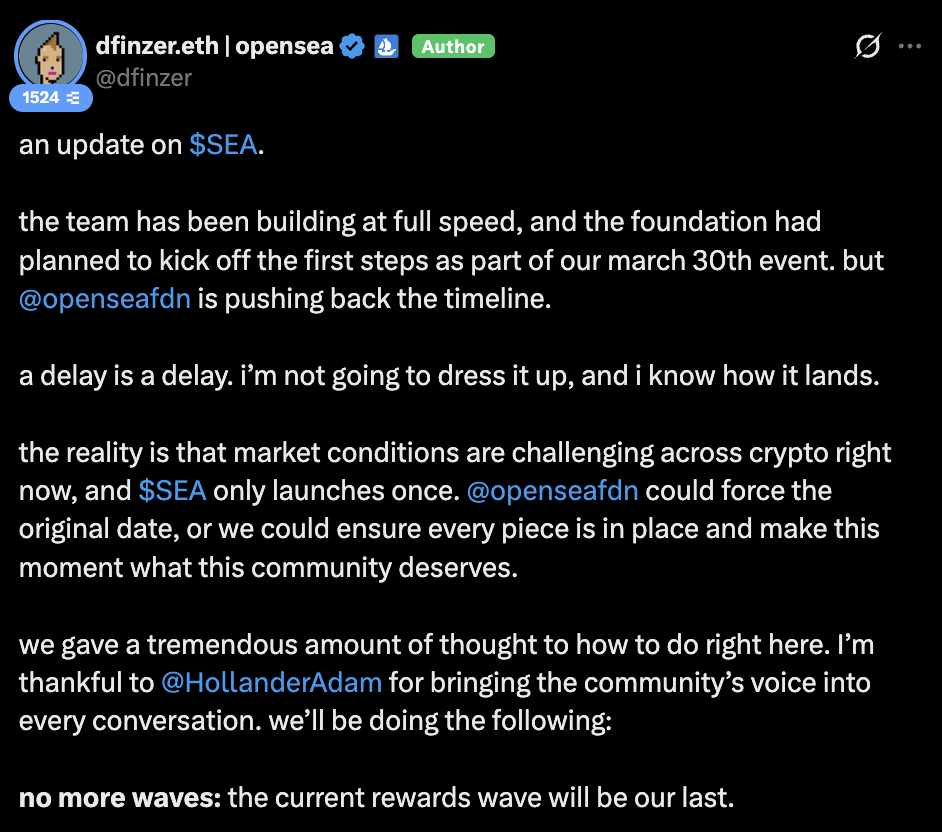Open $SEA cashtag before 'only launches once'
Viewport: 942px width, 832px height.
pyautogui.click(x=172, y=491)
